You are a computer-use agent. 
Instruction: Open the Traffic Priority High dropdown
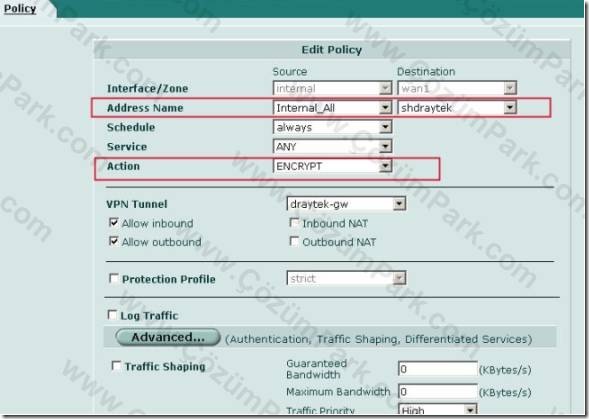click(437, 410)
